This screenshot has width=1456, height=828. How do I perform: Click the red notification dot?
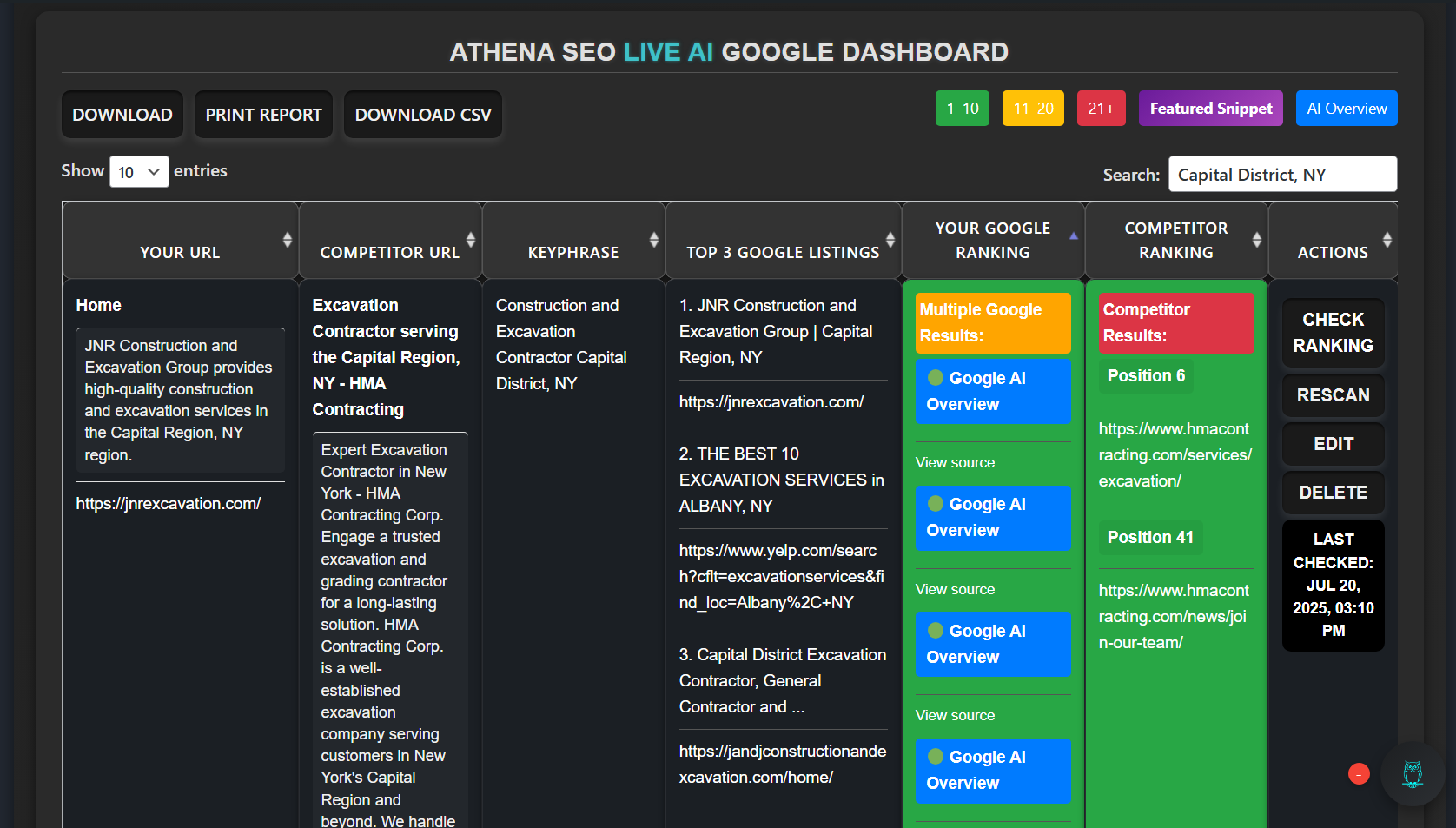pos(1359,773)
